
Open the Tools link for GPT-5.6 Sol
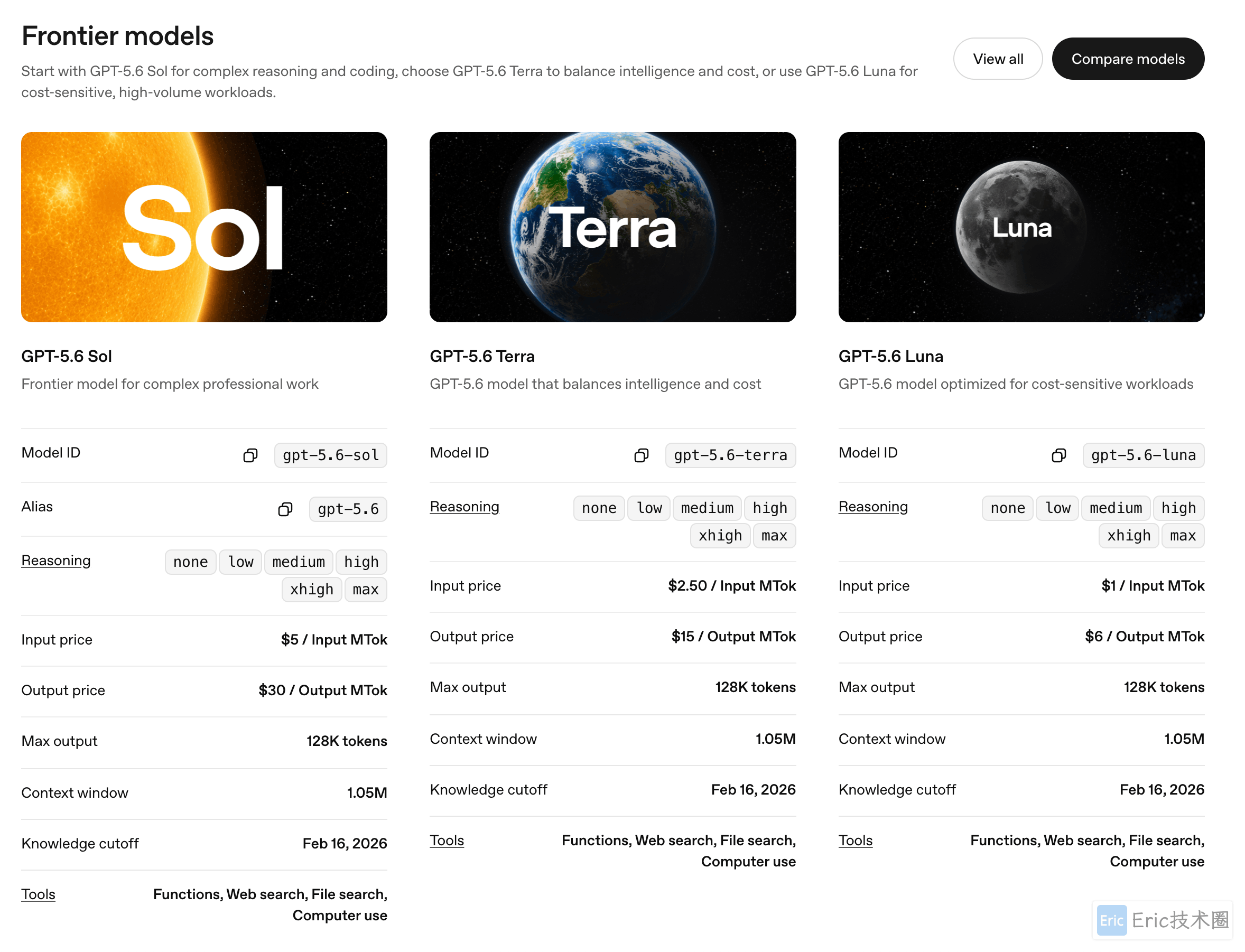(x=39, y=894)
